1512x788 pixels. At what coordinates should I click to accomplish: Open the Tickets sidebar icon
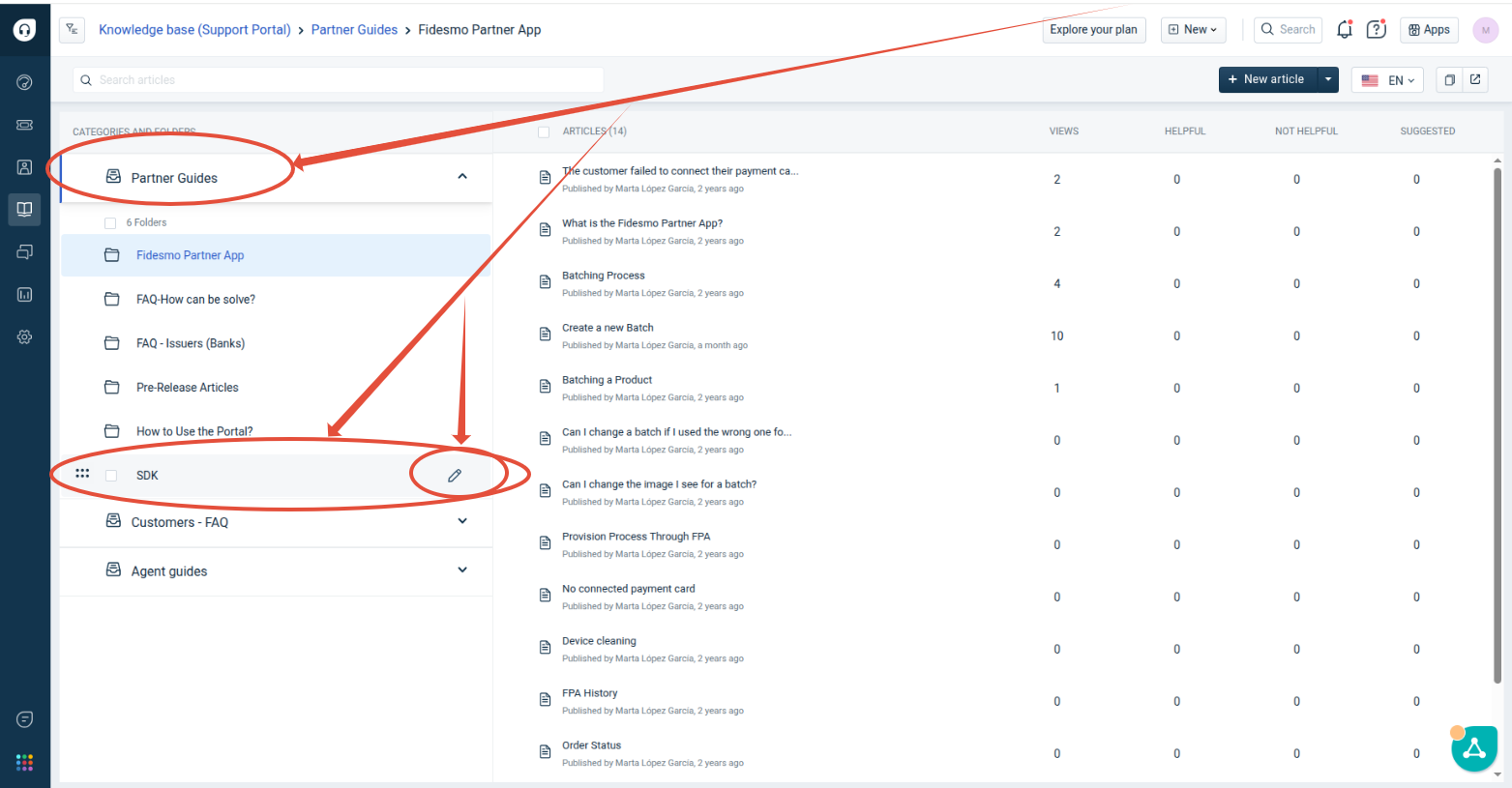click(x=25, y=125)
